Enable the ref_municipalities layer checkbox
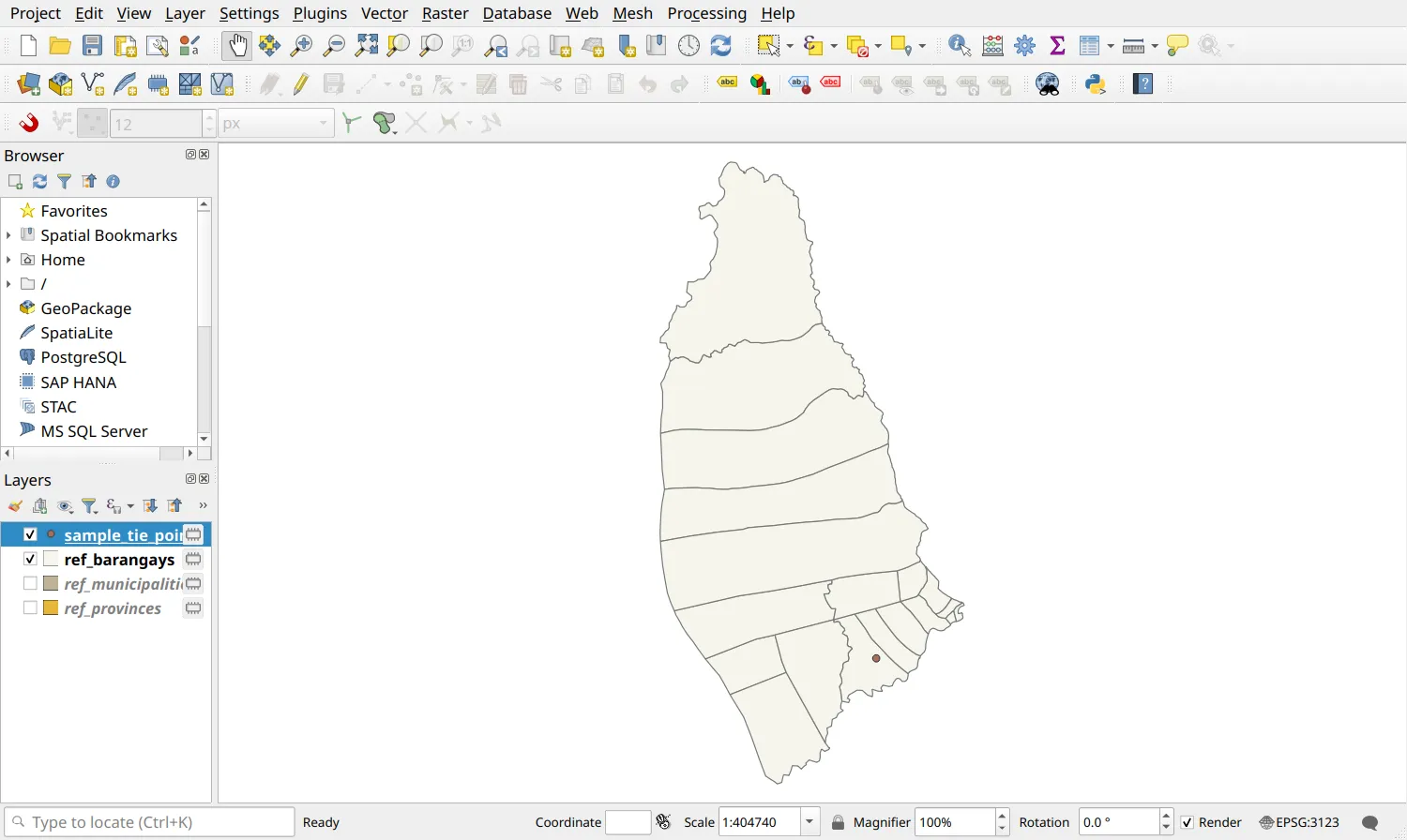 pos(30,583)
